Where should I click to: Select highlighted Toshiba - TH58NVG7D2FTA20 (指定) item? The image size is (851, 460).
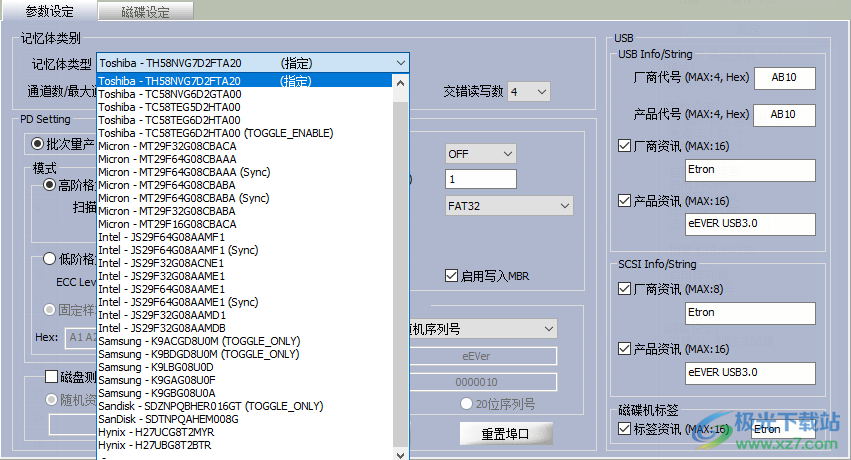(x=244, y=81)
